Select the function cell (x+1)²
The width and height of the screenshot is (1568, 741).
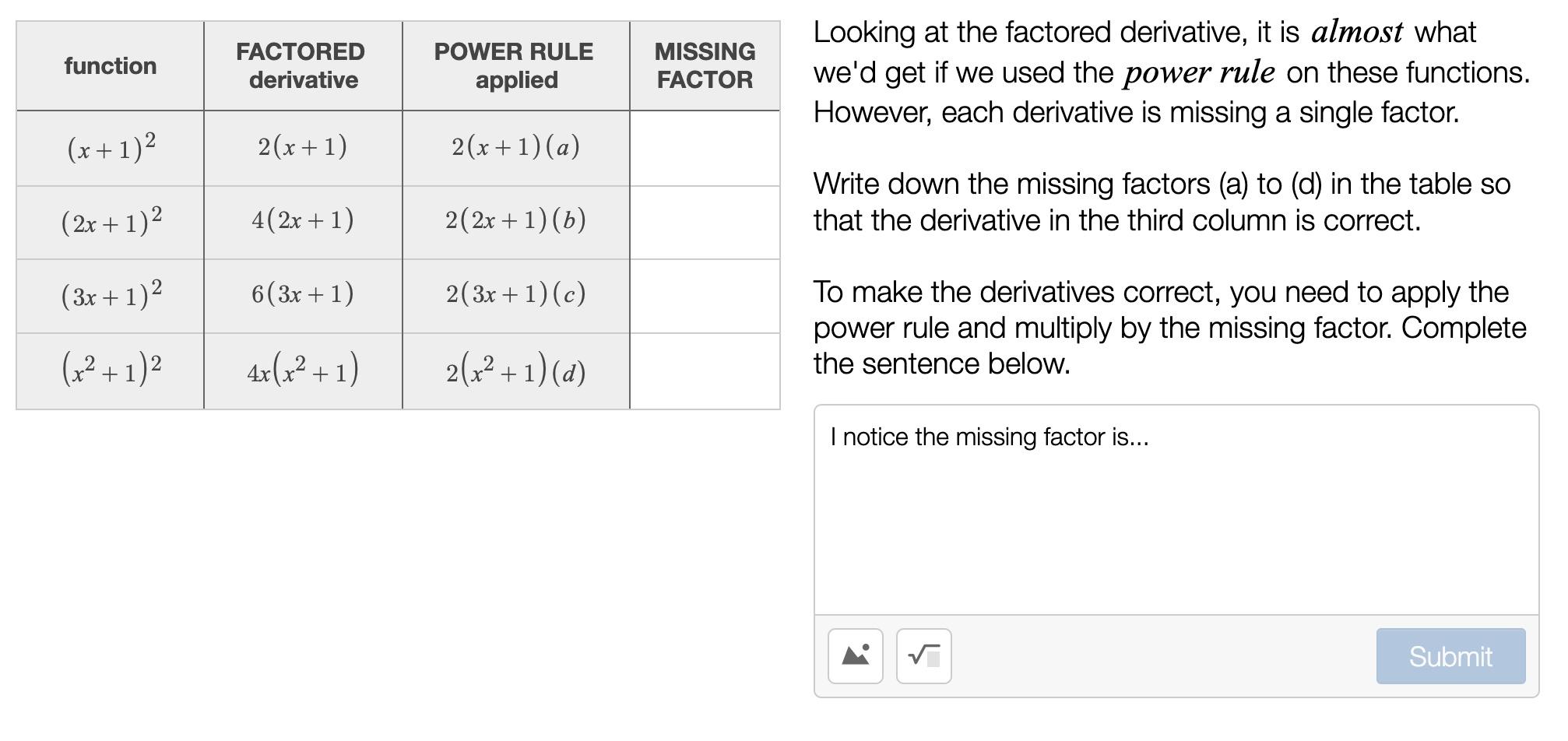coord(111,146)
